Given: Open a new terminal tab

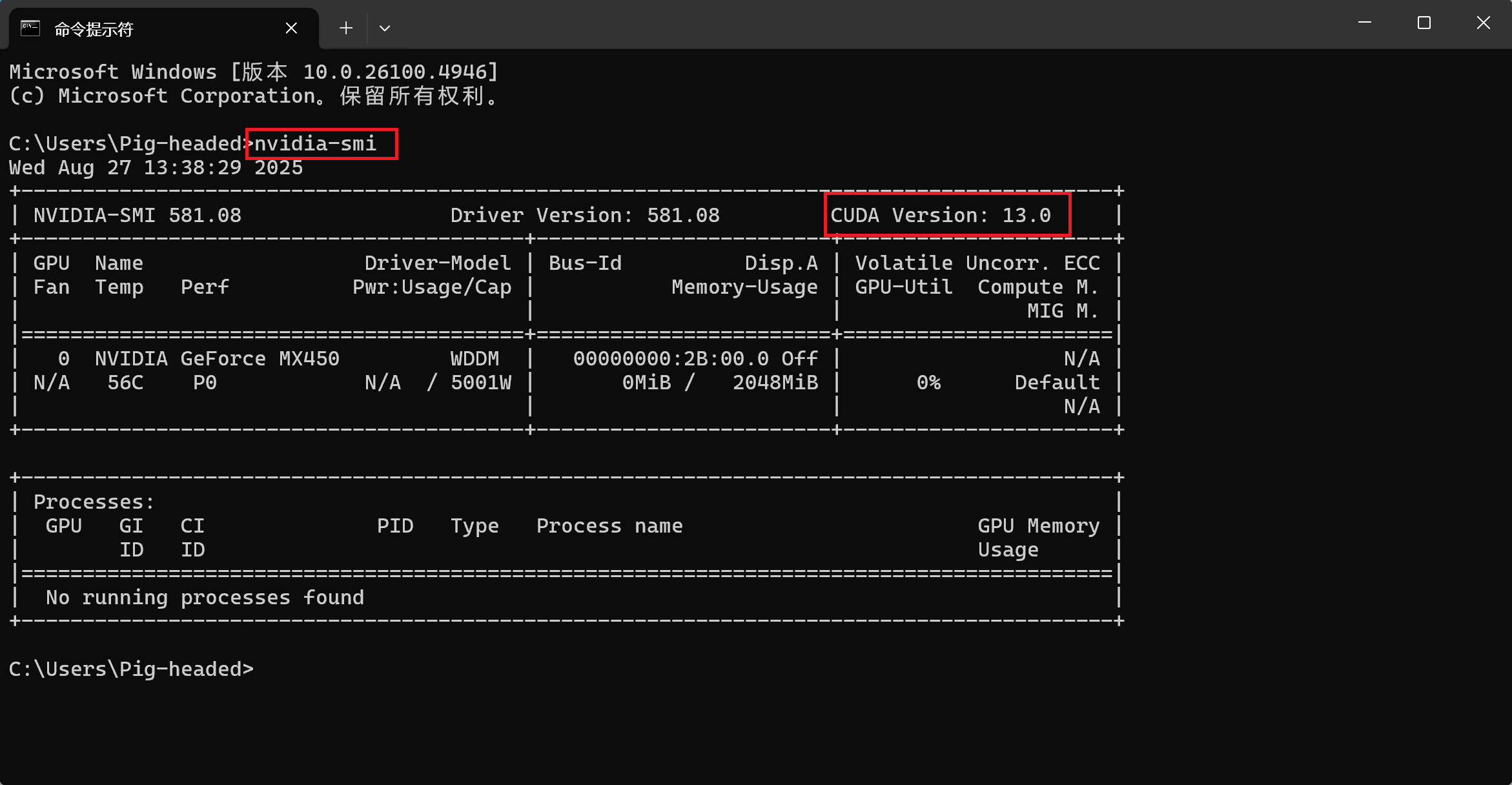Looking at the screenshot, I should [x=346, y=28].
